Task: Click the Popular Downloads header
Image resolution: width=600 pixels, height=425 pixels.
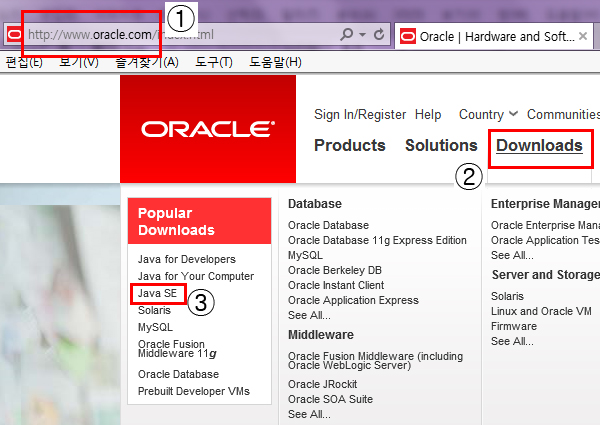Action: (x=199, y=221)
